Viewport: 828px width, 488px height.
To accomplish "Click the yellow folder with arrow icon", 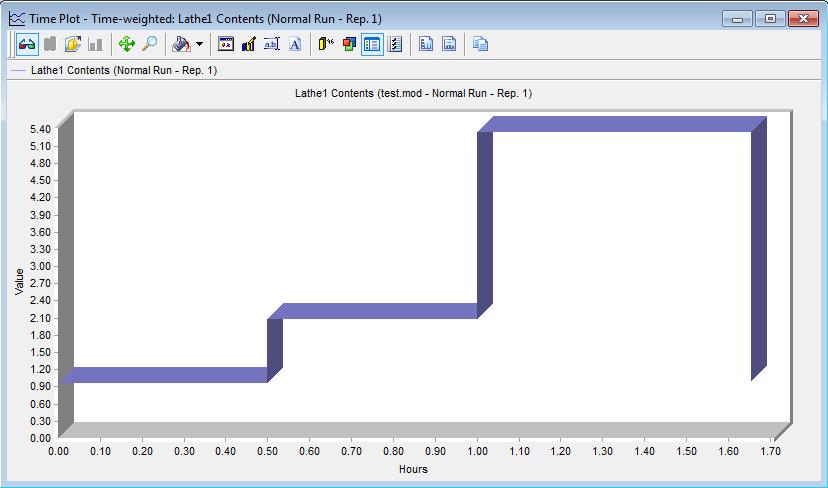I will pos(73,44).
